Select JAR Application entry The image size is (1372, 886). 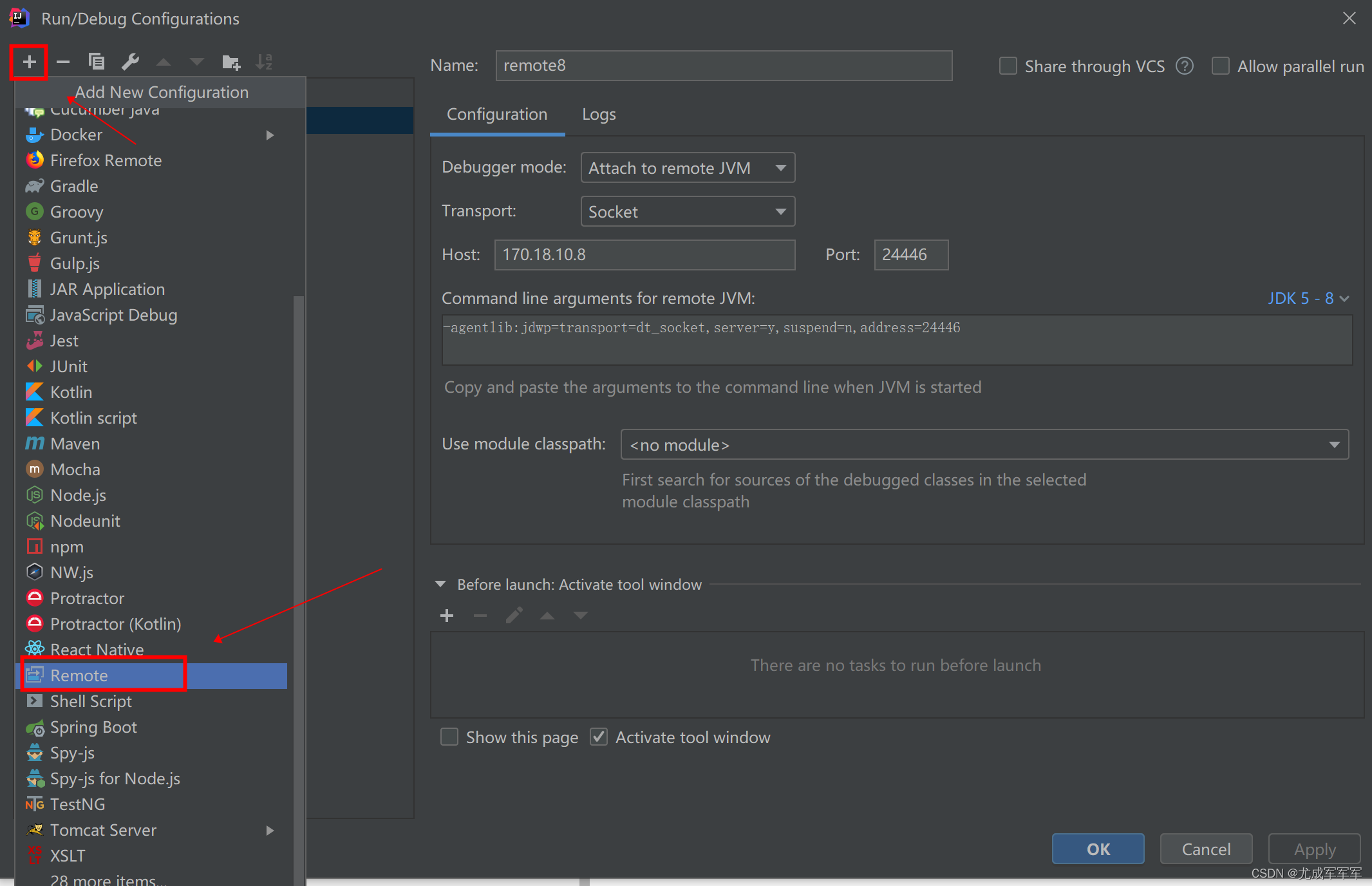click(x=151, y=289)
